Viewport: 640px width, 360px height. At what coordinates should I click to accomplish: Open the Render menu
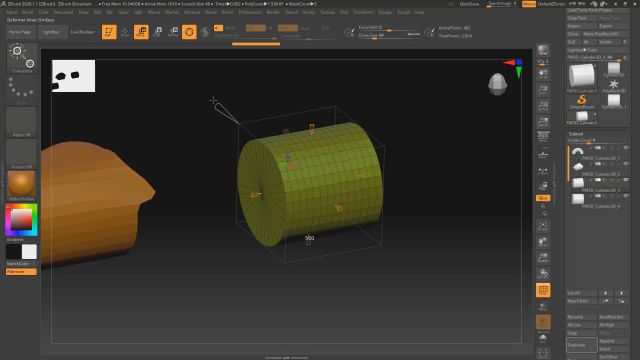pyautogui.click(x=273, y=13)
